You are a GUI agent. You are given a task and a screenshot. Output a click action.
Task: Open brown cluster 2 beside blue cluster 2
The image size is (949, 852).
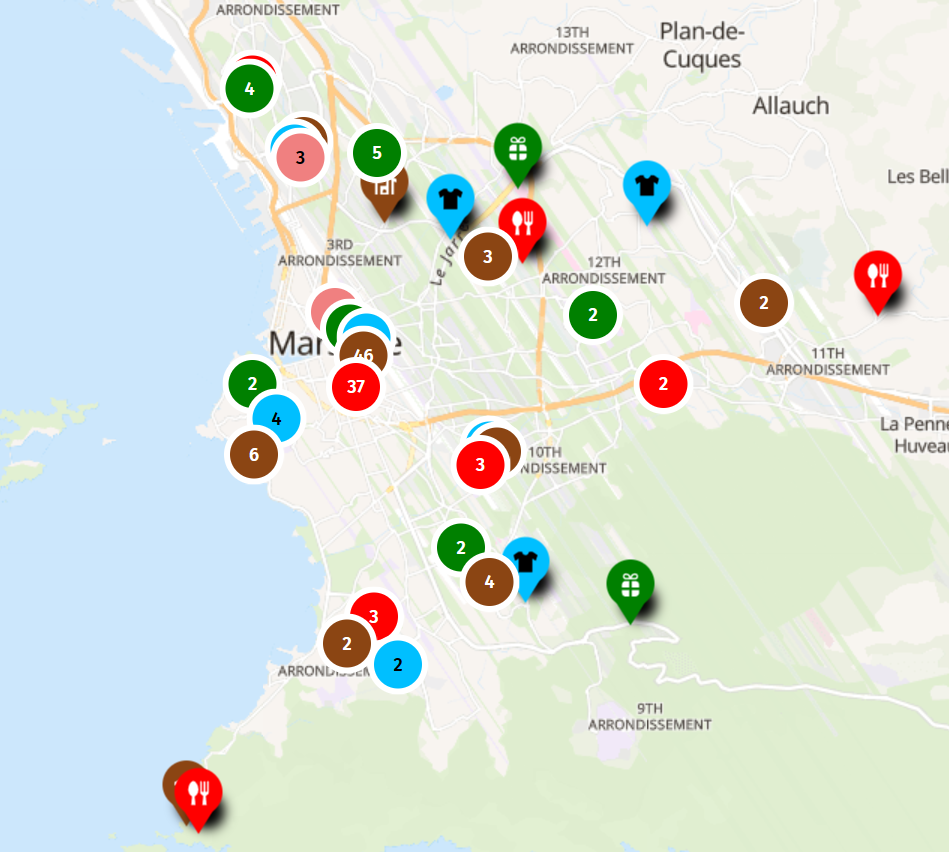point(347,643)
